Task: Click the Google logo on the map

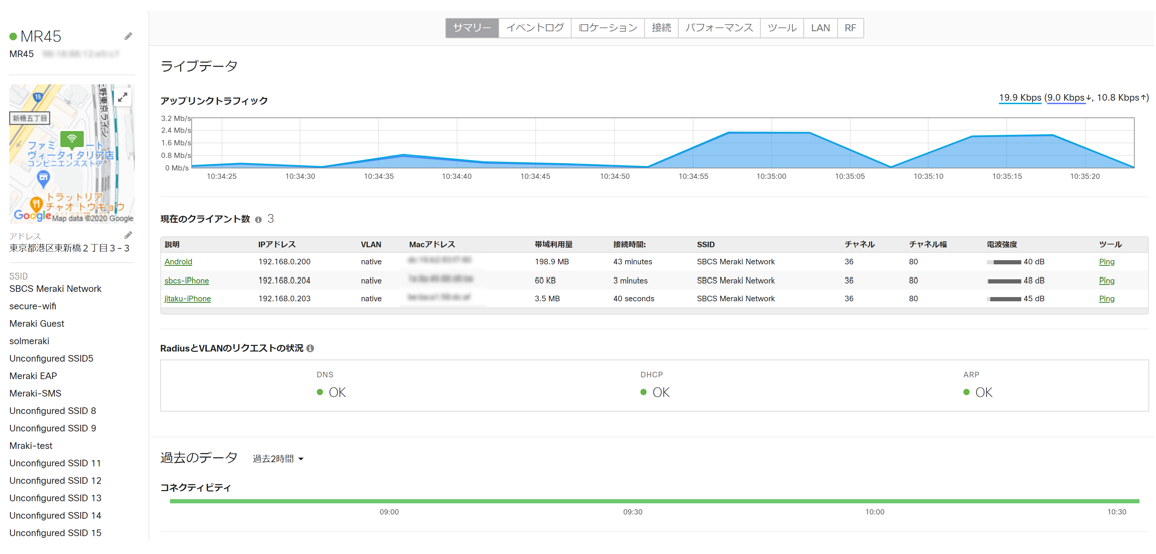Action: tap(31, 216)
